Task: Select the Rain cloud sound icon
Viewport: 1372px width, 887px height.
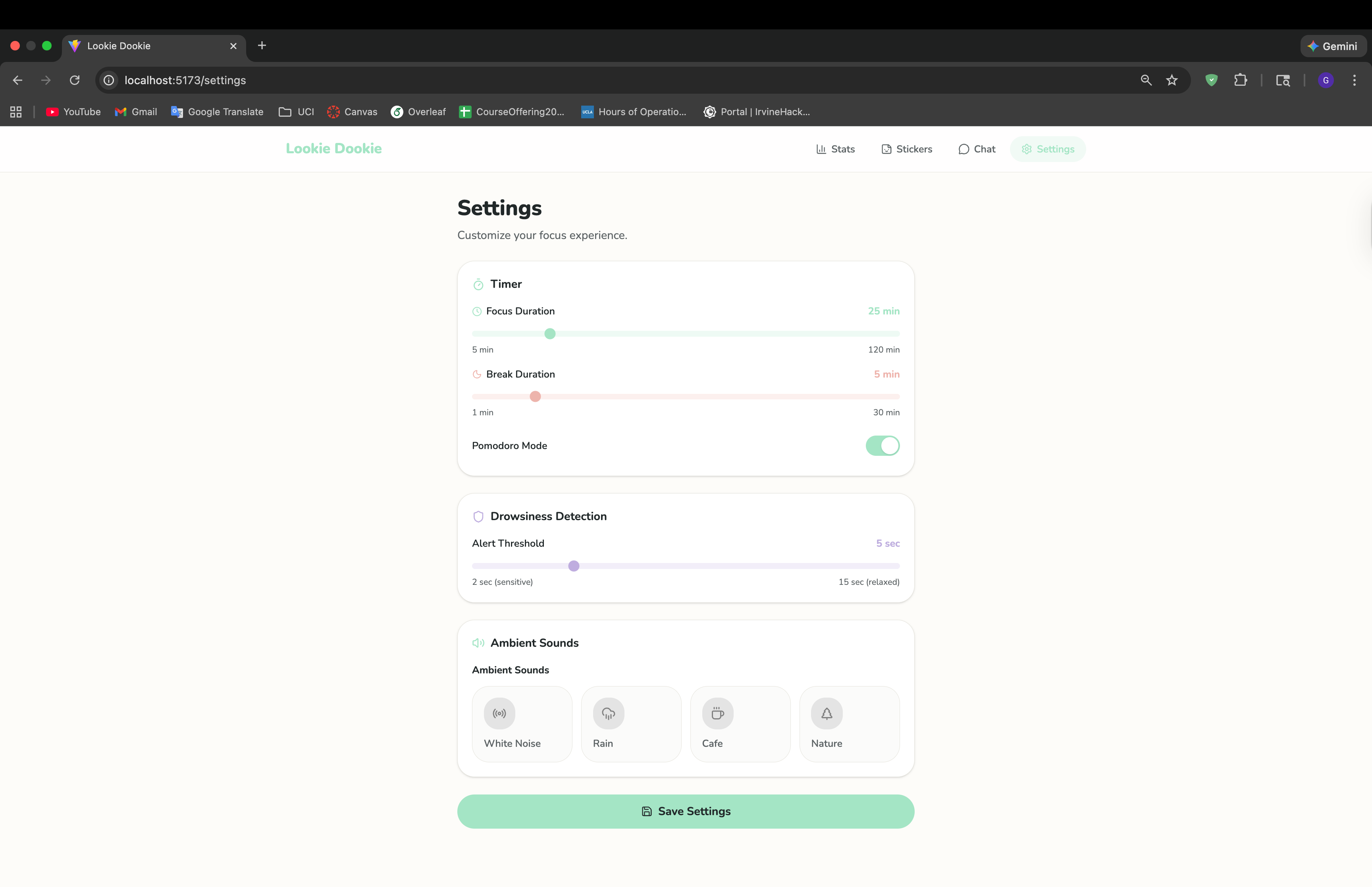Action: (x=608, y=713)
